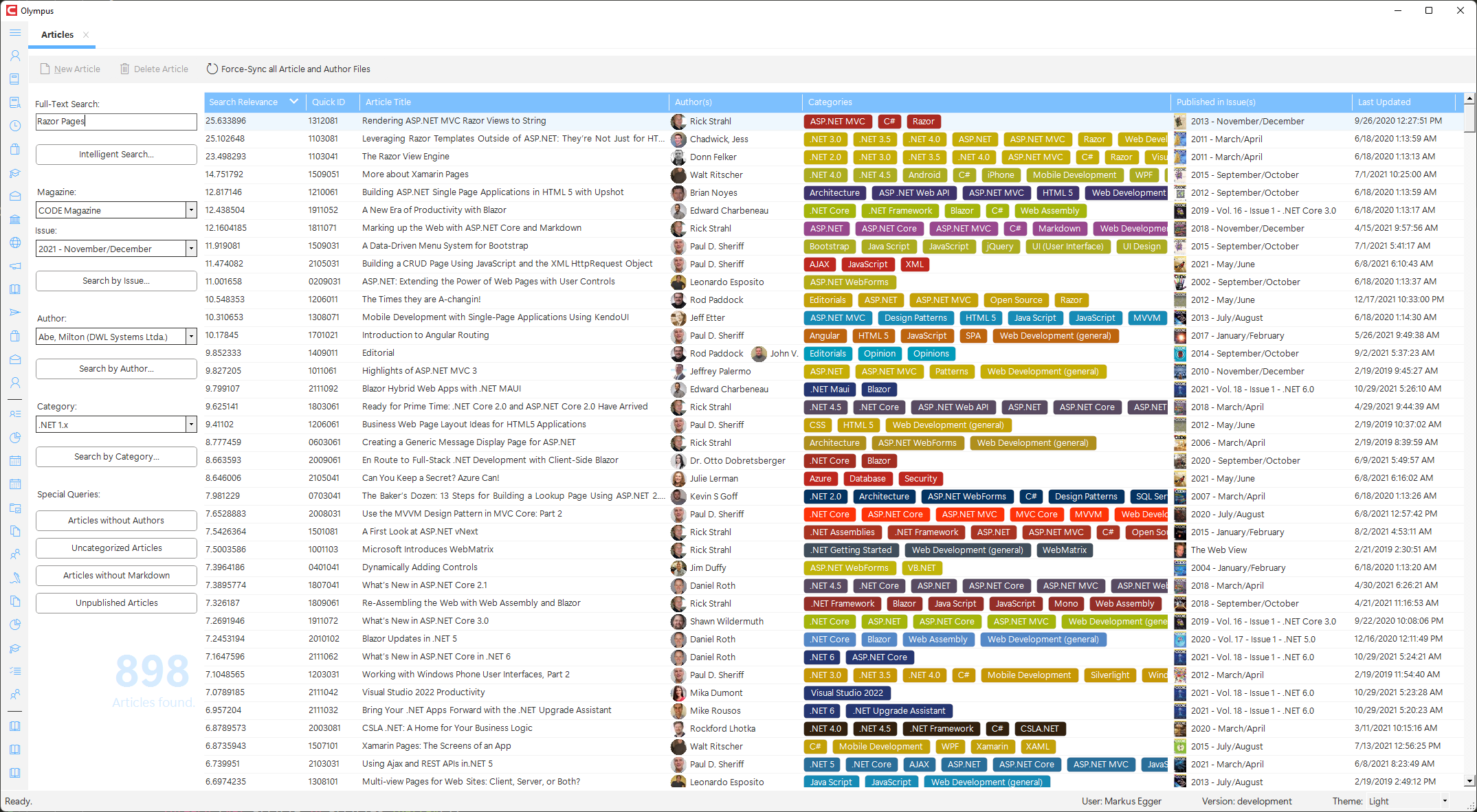
Task: Click the megaphone icon in the sidebar
Action: 14,266
